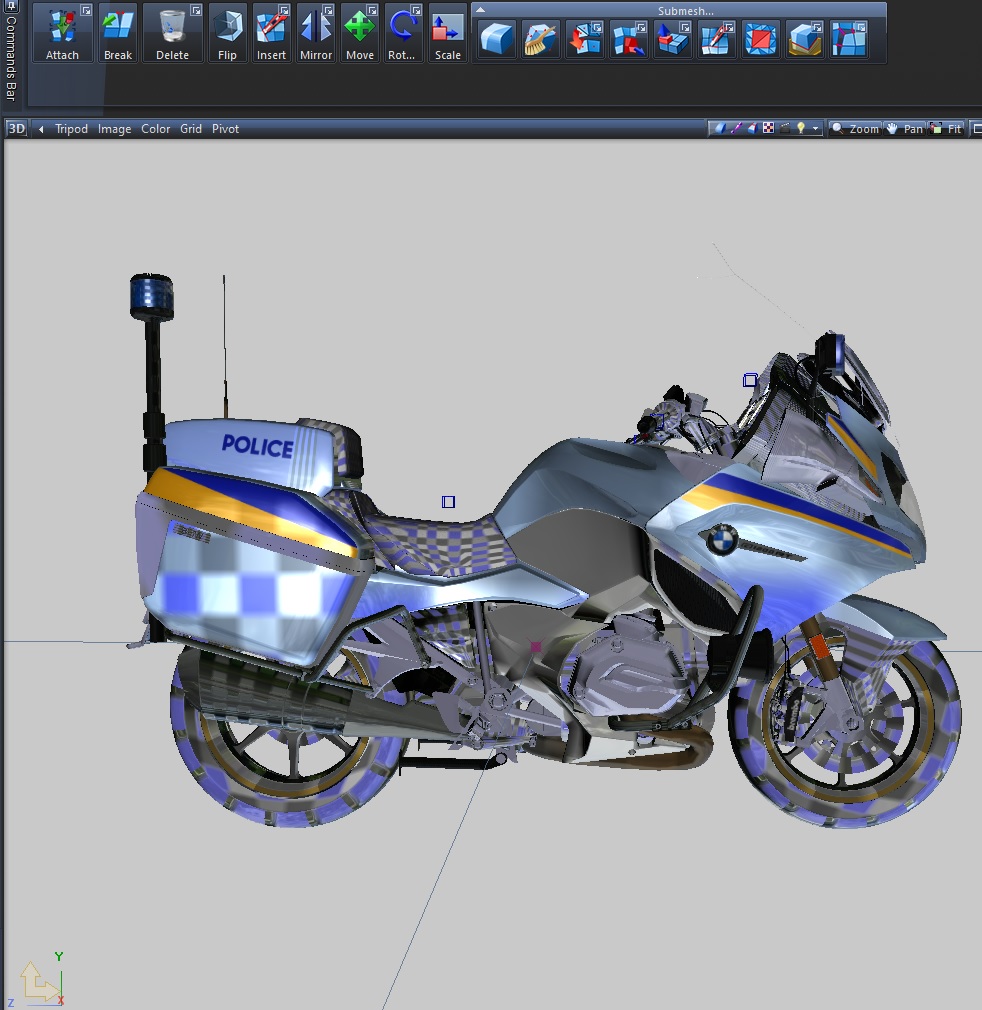The width and height of the screenshot is (982, 1010).
Task: Select the Attach command
Action: point(62,33)
